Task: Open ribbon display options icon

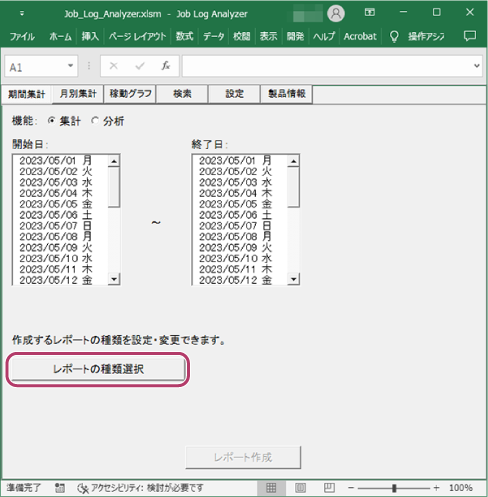Action: [369, 13]
